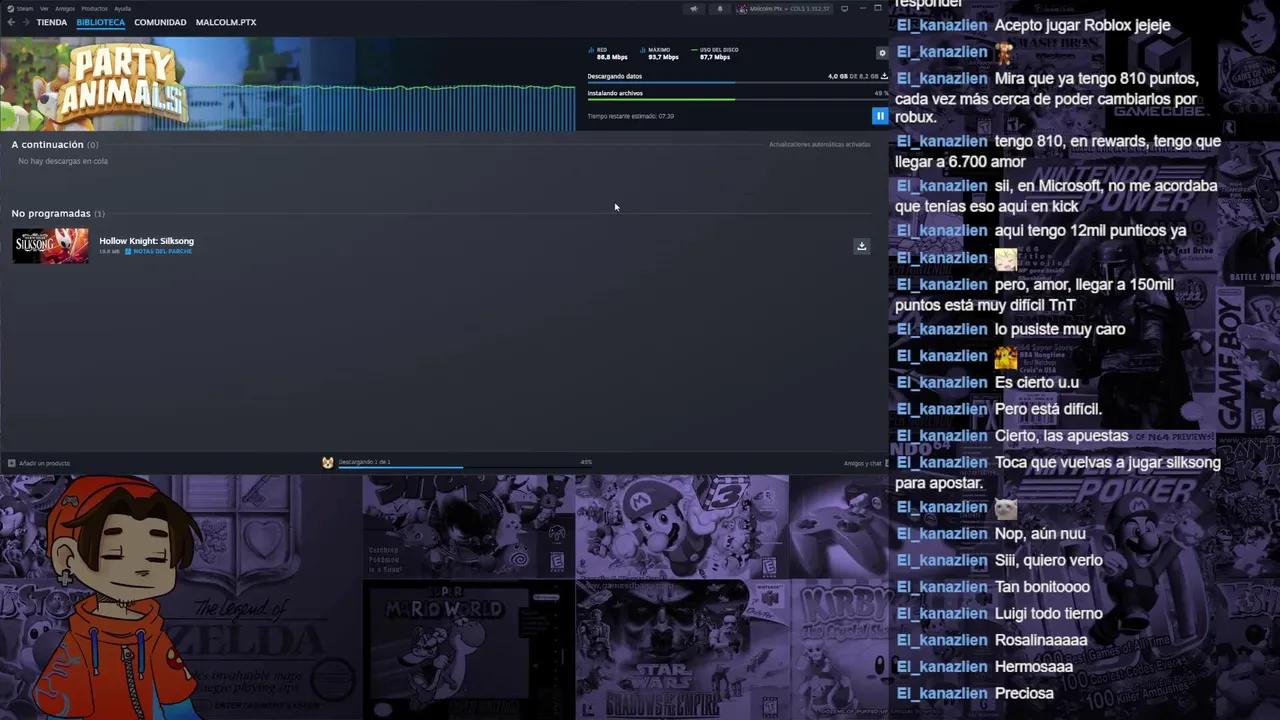Switch to the COMUNIDAD tab

click(x=160, y=22)
